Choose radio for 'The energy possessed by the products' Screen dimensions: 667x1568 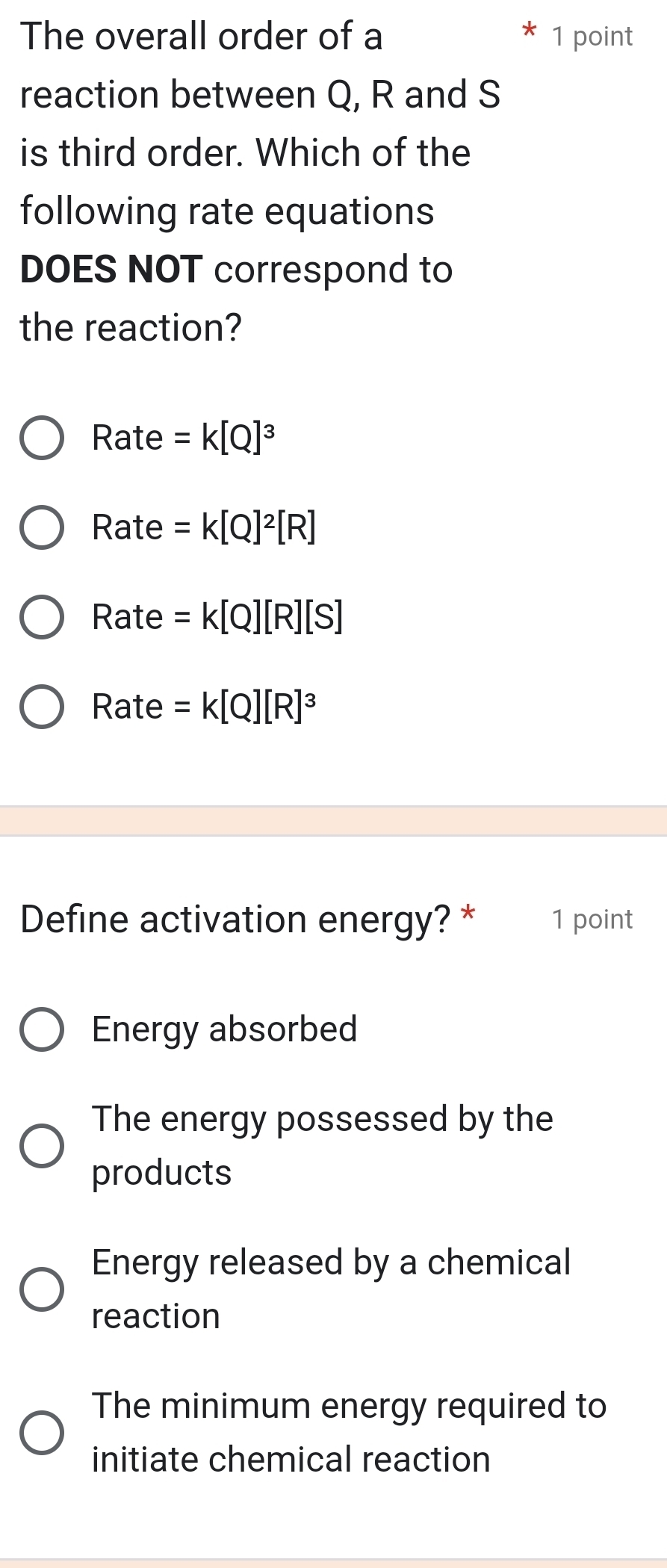(x=41, y=1145)
